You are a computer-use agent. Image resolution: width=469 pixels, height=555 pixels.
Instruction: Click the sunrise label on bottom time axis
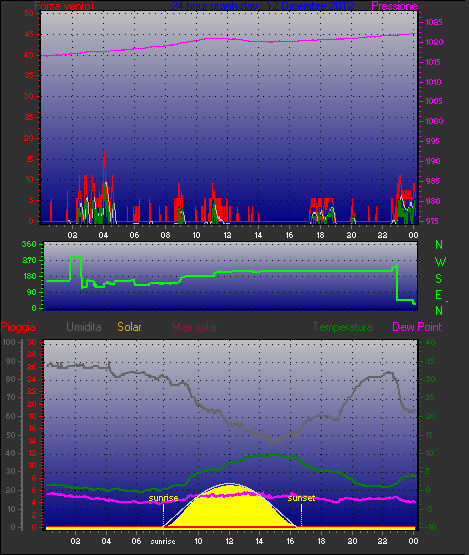163,542
